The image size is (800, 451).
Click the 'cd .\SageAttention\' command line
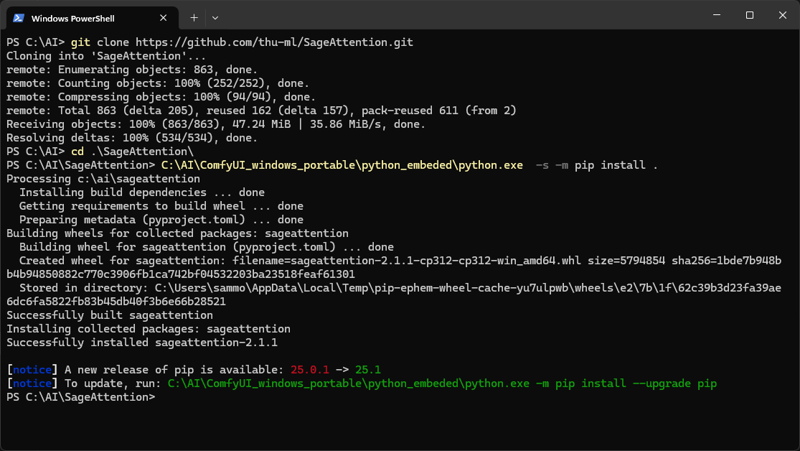point(132,152)
